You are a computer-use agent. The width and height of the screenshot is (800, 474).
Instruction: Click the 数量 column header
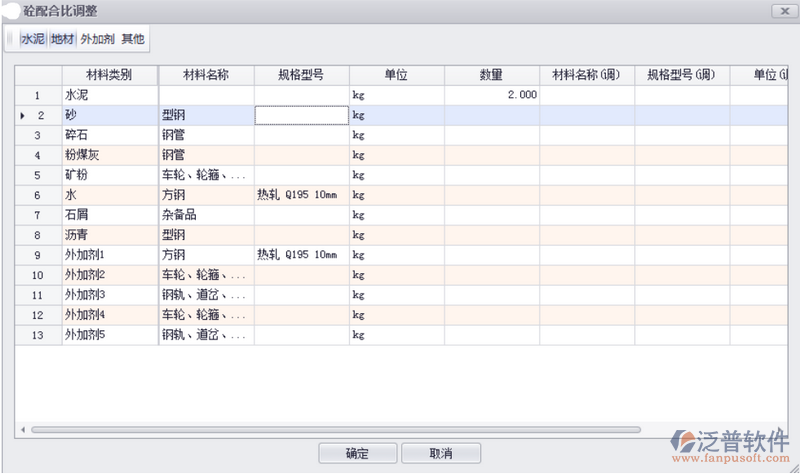coord(491,75)
